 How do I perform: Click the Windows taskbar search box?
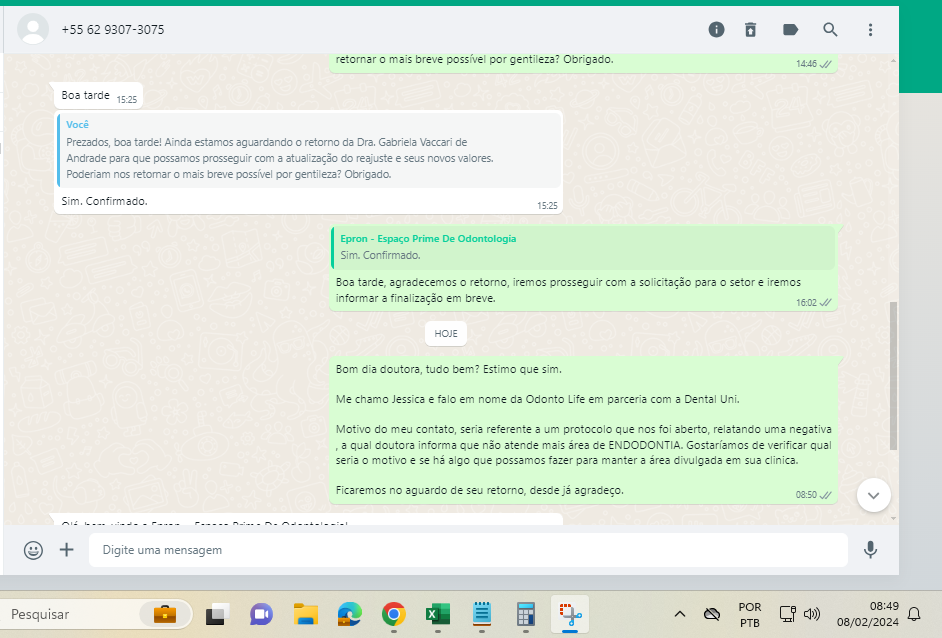click(x=96, y=614)
